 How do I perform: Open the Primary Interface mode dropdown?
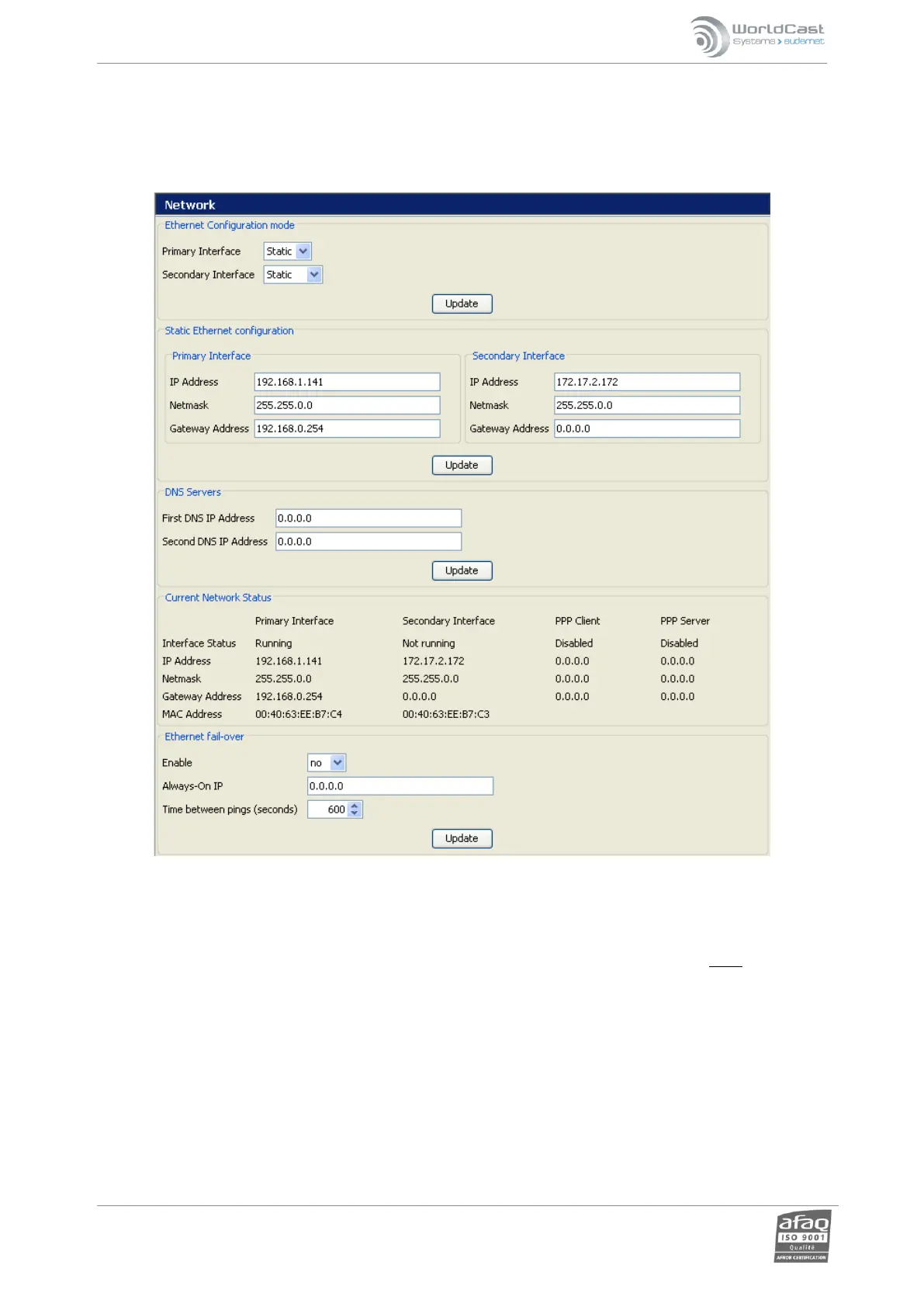click(x=287, y=251)
